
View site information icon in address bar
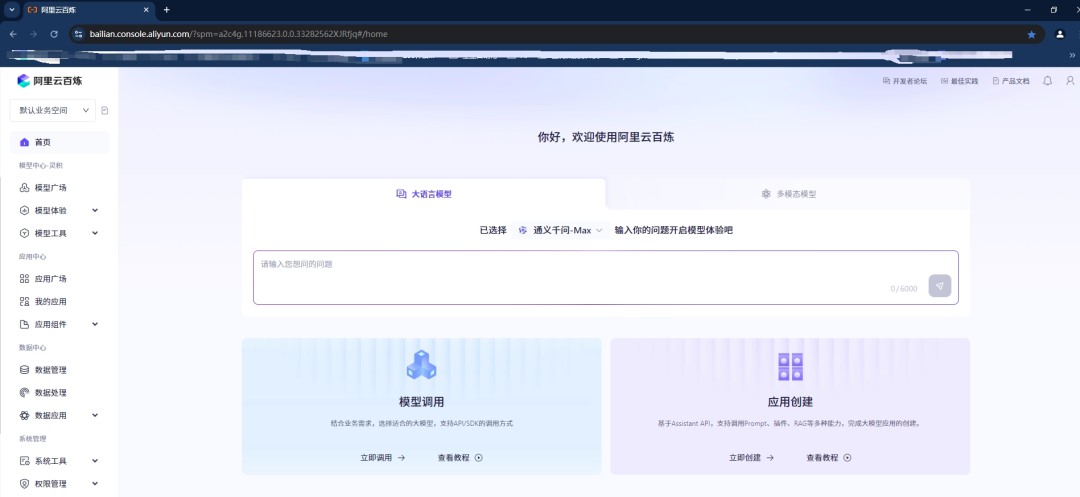(79, 34)
